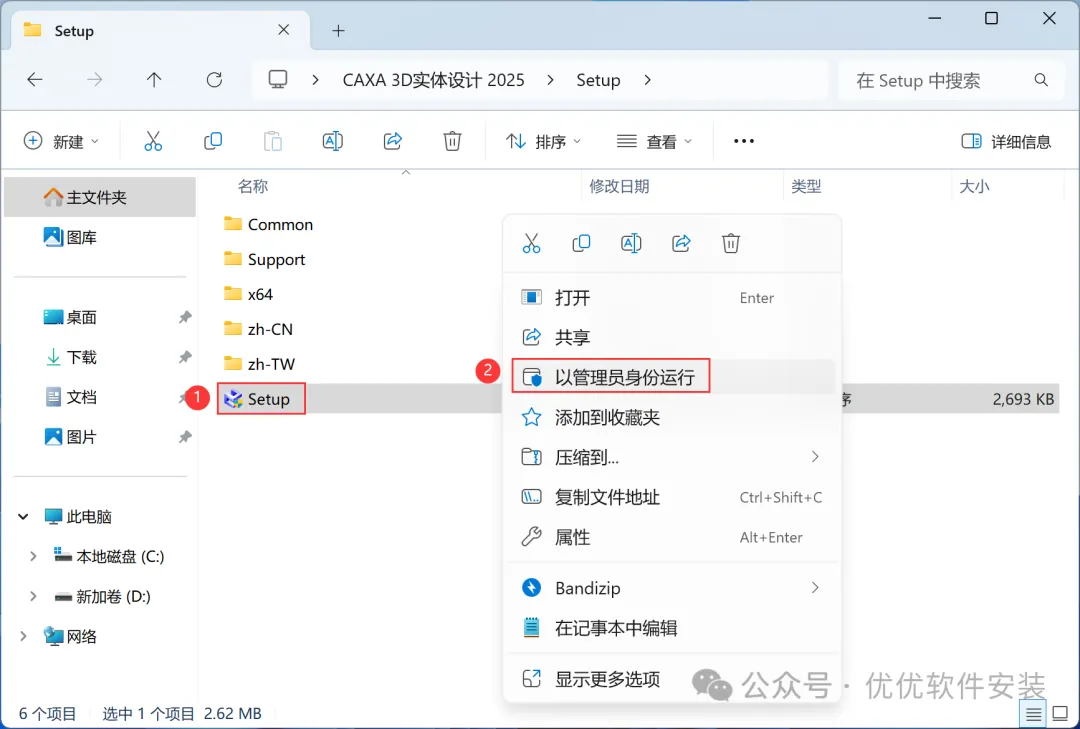The height and width of the screenshot is (729, 1080).
Task: Click the Share icon in the toolbar
Action: pyautogui.click(x=393, y=141)
